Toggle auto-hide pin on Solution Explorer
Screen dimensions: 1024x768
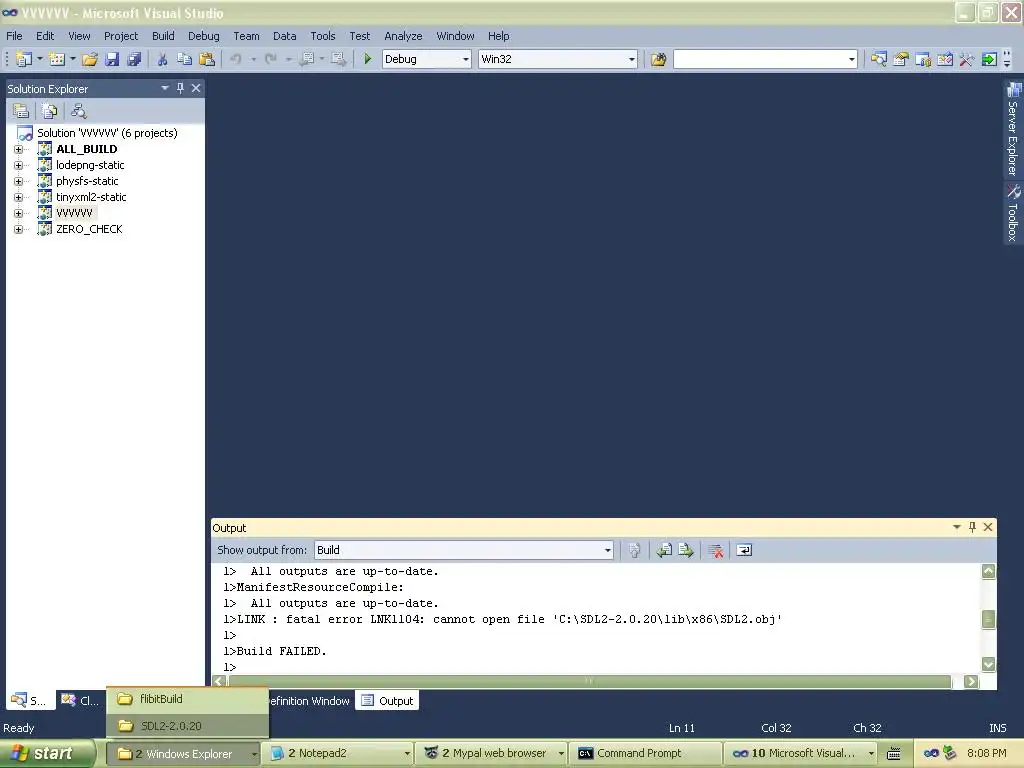coord(180,88)
